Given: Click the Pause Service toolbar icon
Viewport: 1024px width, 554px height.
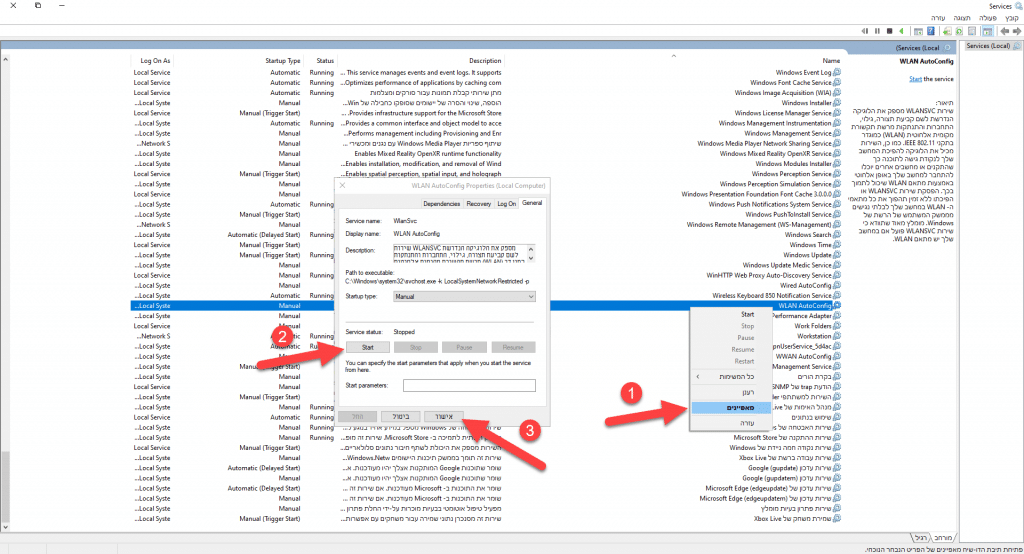Looking at the screenshot, I should click(x=877, y=31).
